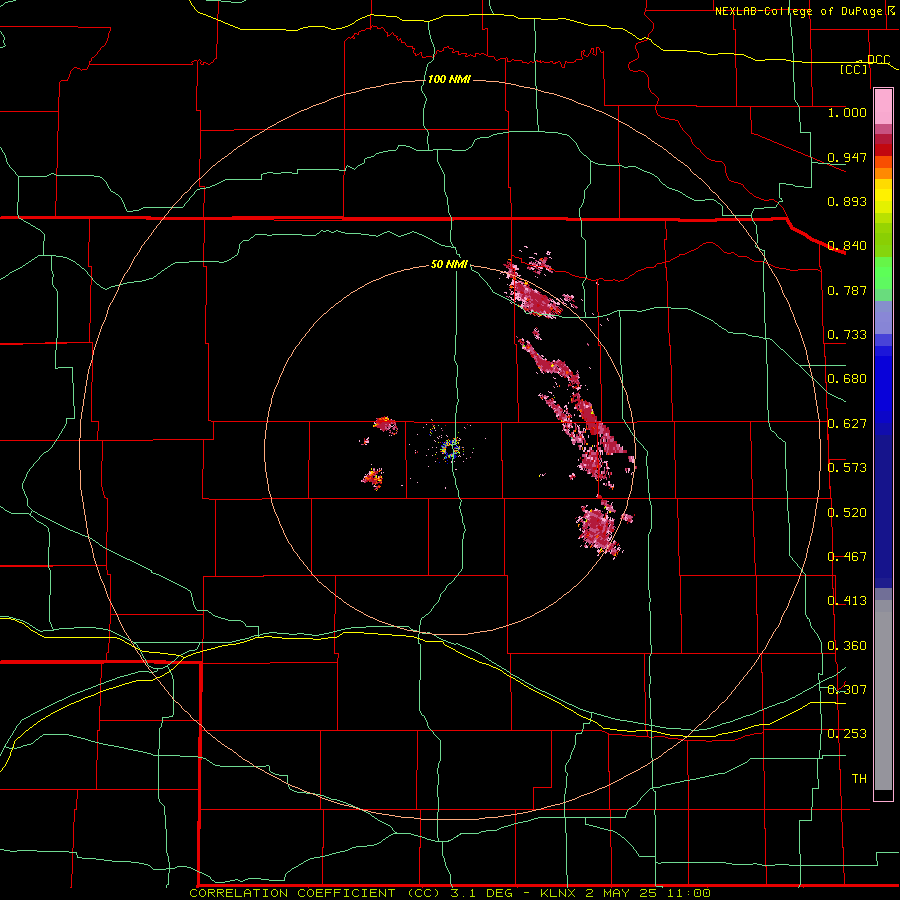
Task: Click the 0.307 value on the color scale
Action: pos(847,690)
